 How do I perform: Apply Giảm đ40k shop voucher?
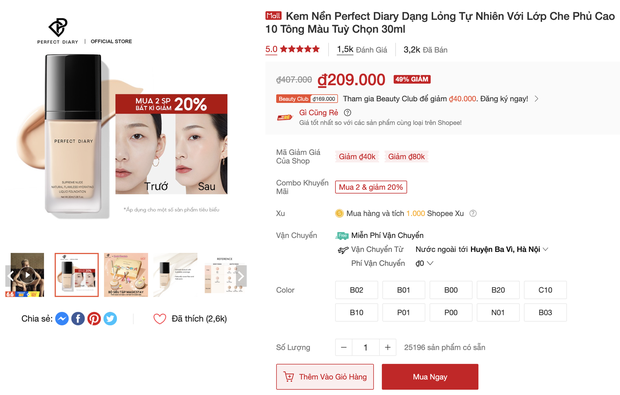357,157
